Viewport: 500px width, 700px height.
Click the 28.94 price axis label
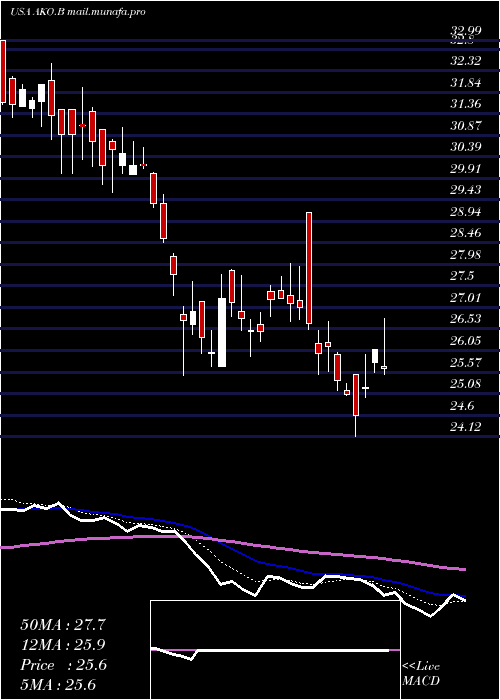[466, 212]
